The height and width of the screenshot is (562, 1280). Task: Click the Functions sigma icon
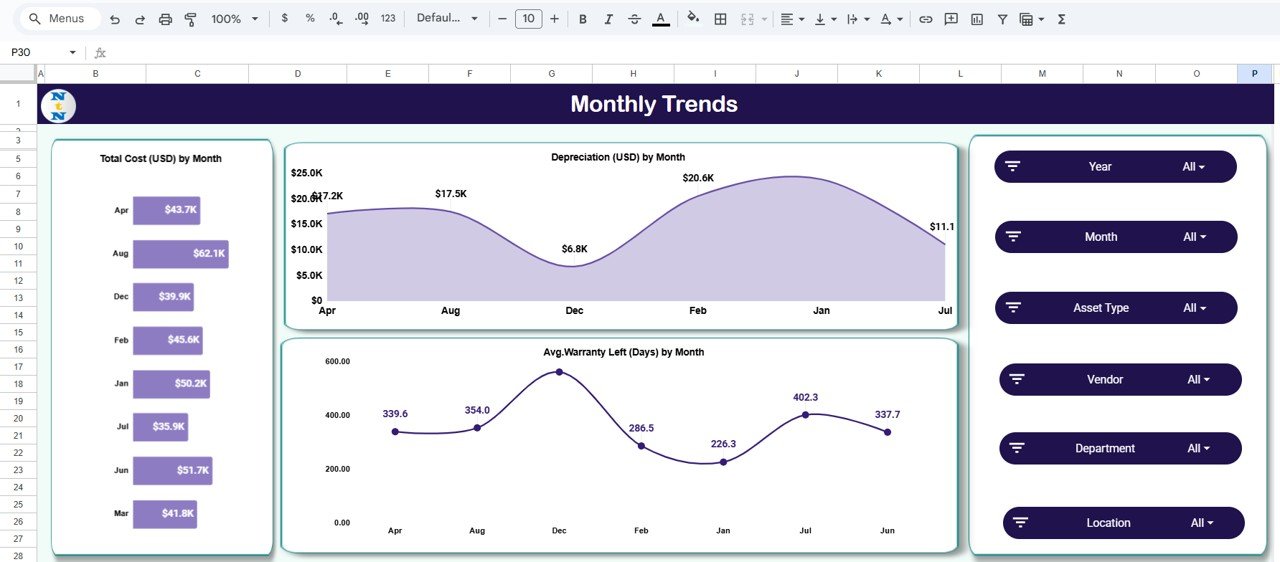(x=1062, y=19)
